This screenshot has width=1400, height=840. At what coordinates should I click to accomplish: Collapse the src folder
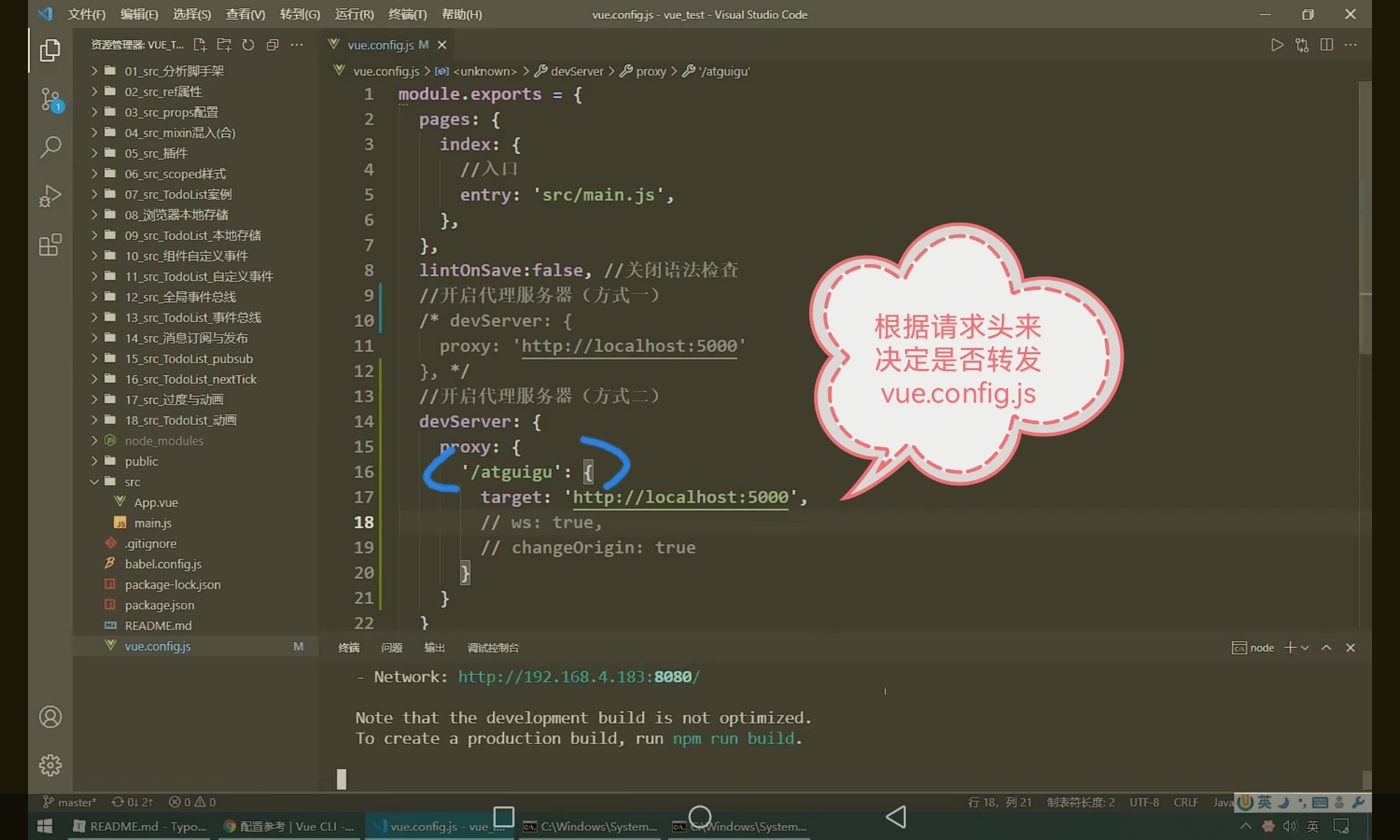coord(132,482)
